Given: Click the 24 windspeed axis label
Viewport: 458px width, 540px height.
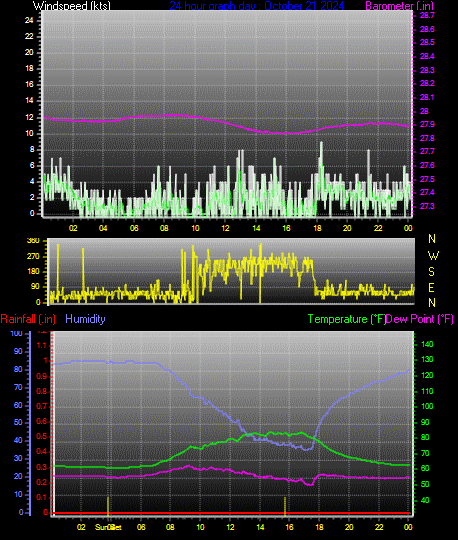Looking at the screenshot, I should [x=29, y=20].
